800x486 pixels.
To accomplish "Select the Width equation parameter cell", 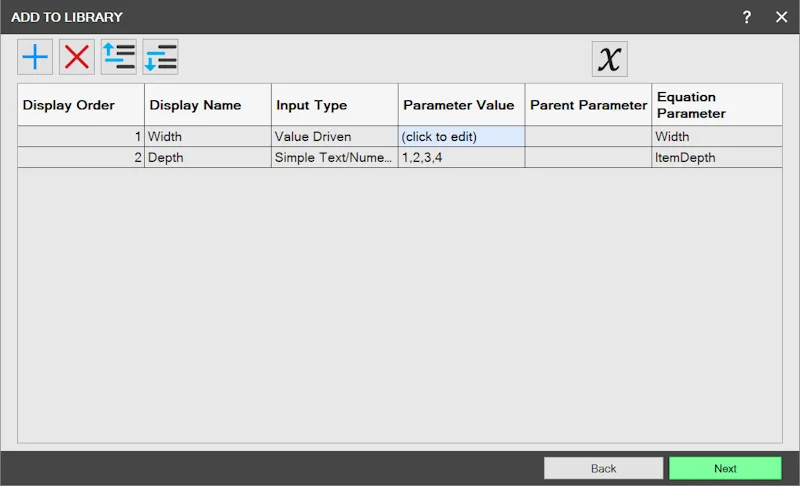I will [717, 137].
